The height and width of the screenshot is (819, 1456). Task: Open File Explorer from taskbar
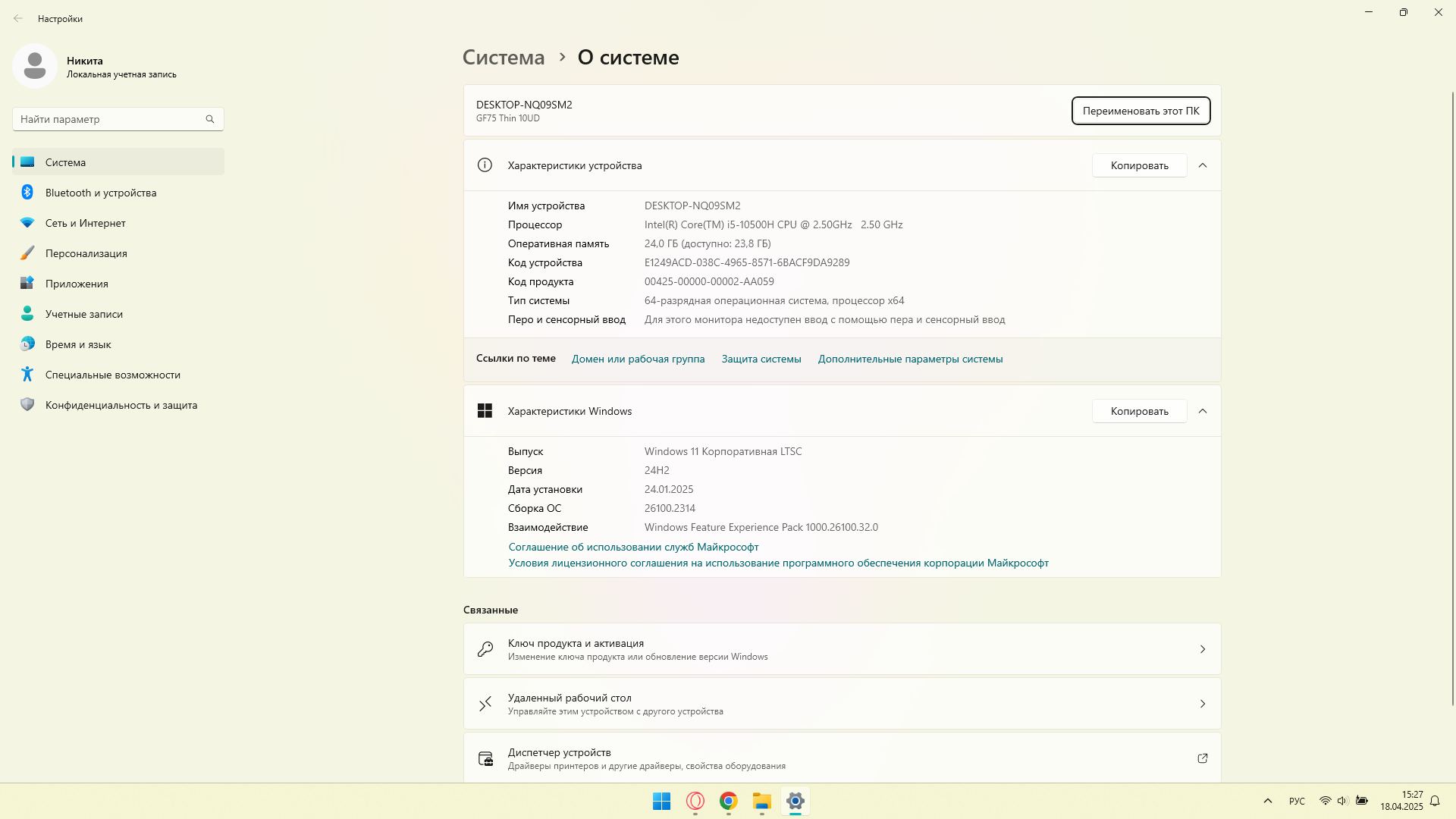pyautogui.click(x=762, y=801)
